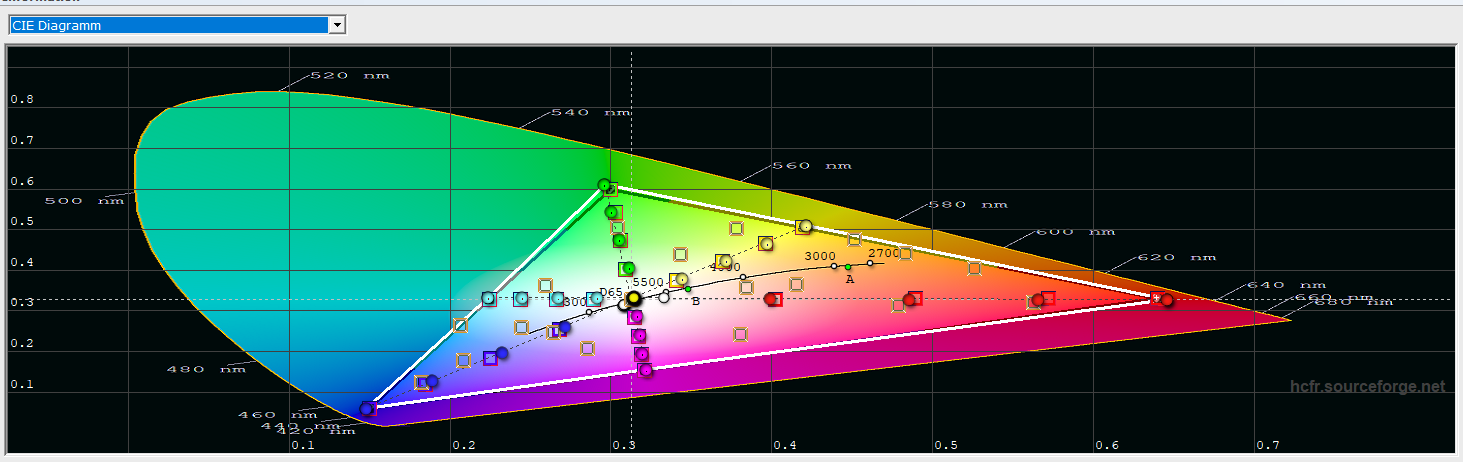
Task: Select the green primary point at gamut top
Action: tap(604, 185)
